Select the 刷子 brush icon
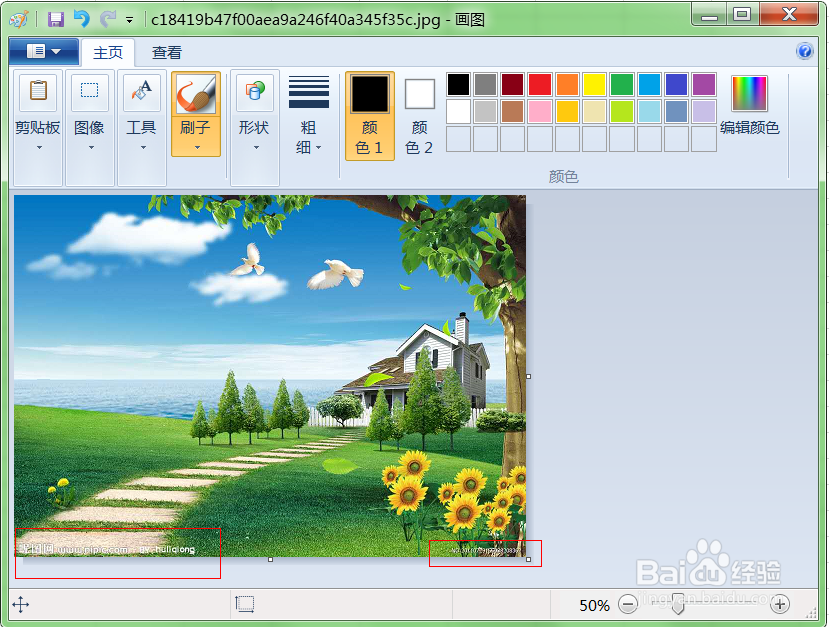The image size is (829, 627). pos(196,94)
